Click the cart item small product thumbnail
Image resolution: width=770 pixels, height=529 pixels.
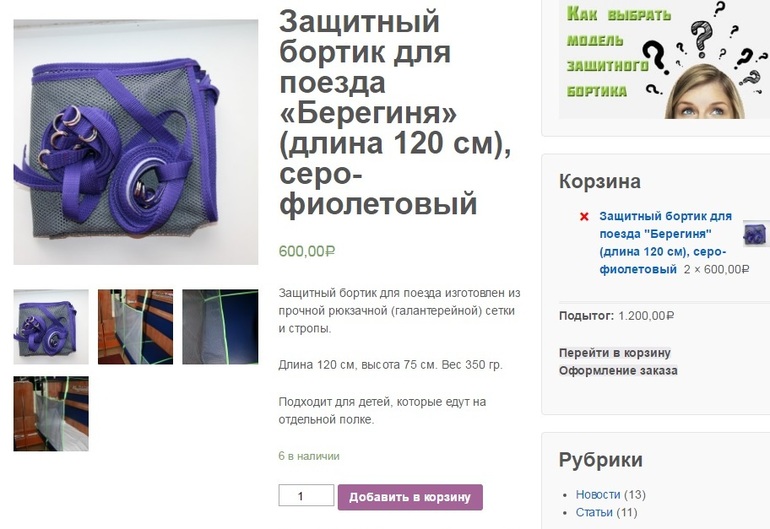tap(756, 233)
